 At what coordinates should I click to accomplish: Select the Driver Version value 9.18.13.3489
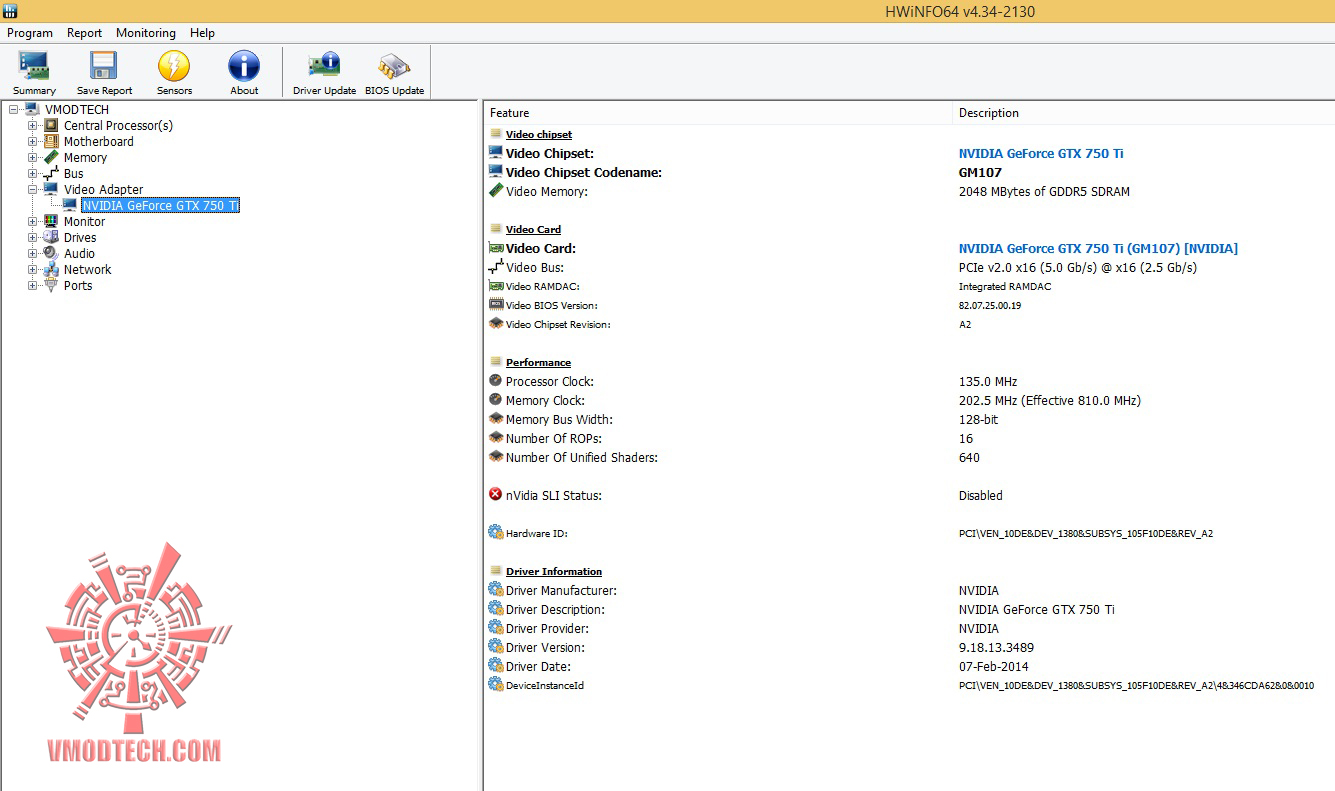[x=996, y=647]
